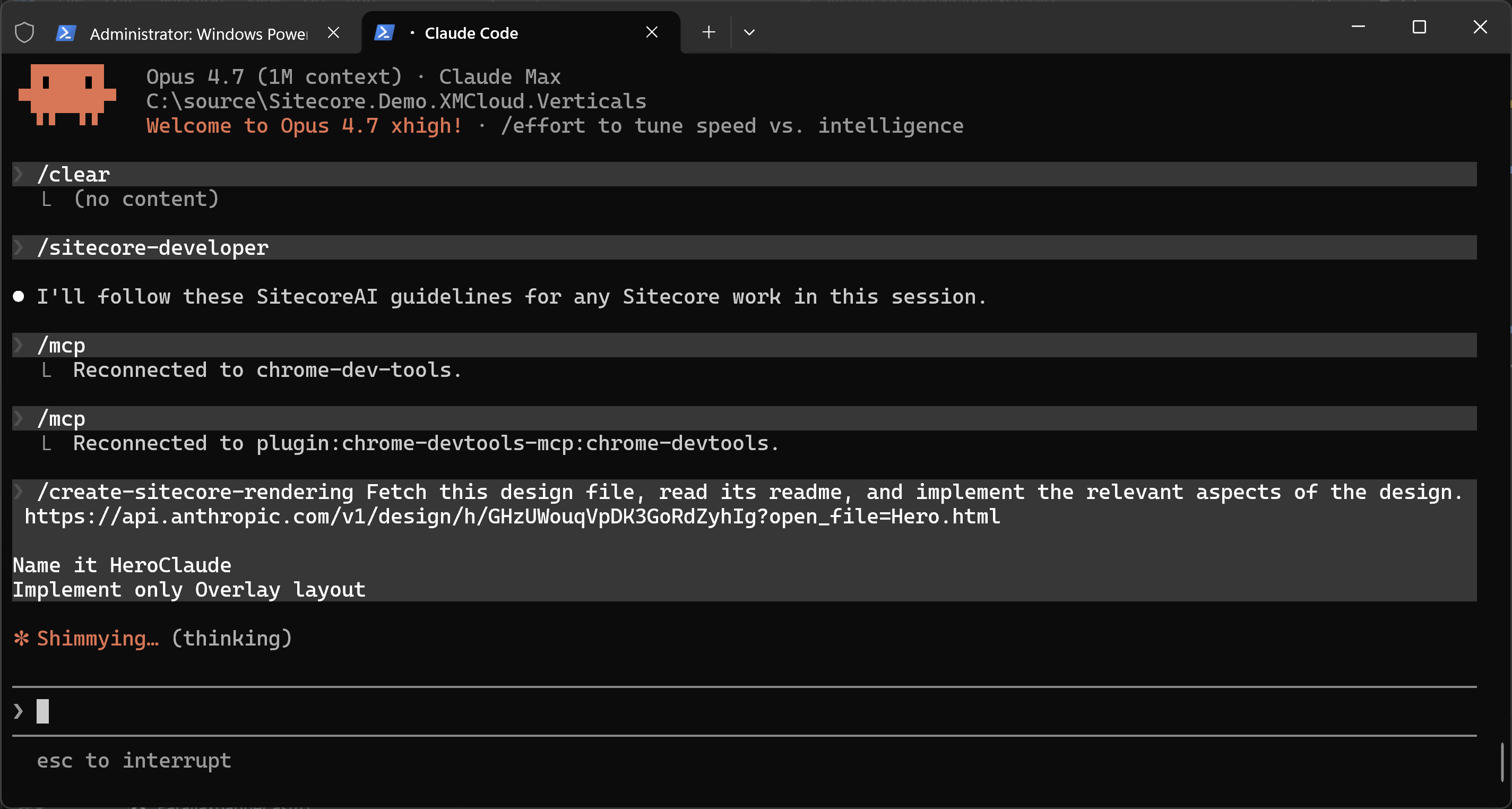Screen dimensions: 1512x809
Task: Open the tab switcher dropdown chevron
Action: [749, 33]
